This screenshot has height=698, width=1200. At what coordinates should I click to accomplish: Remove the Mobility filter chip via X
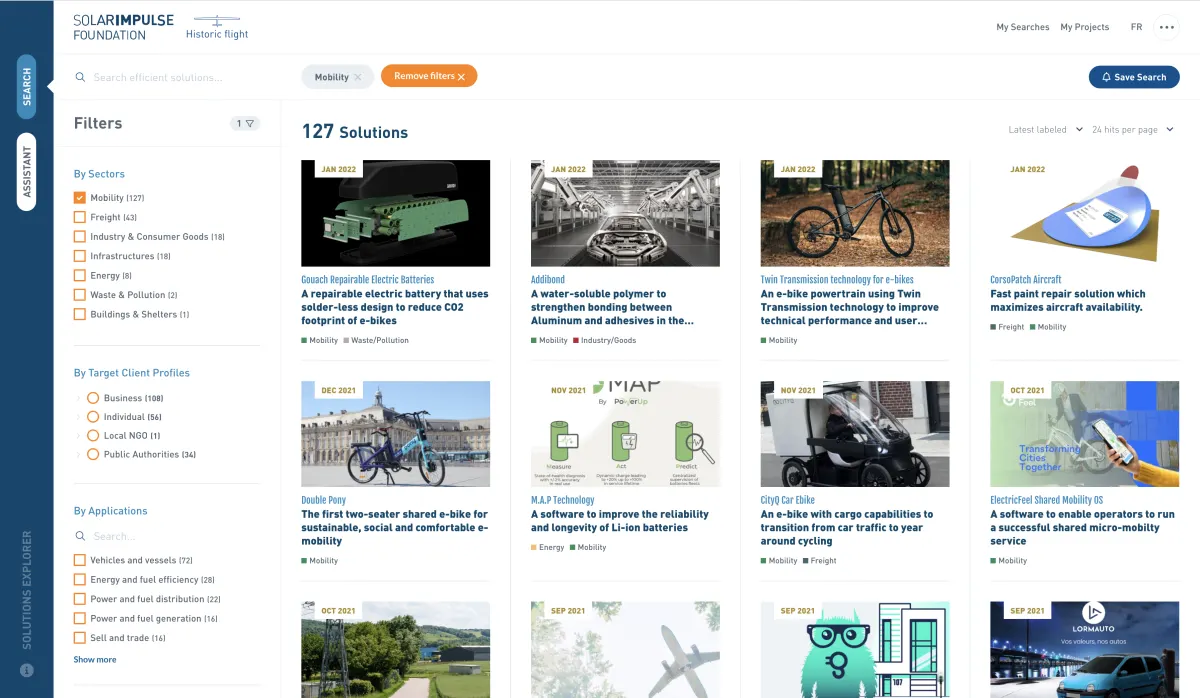tap(358, 77)
